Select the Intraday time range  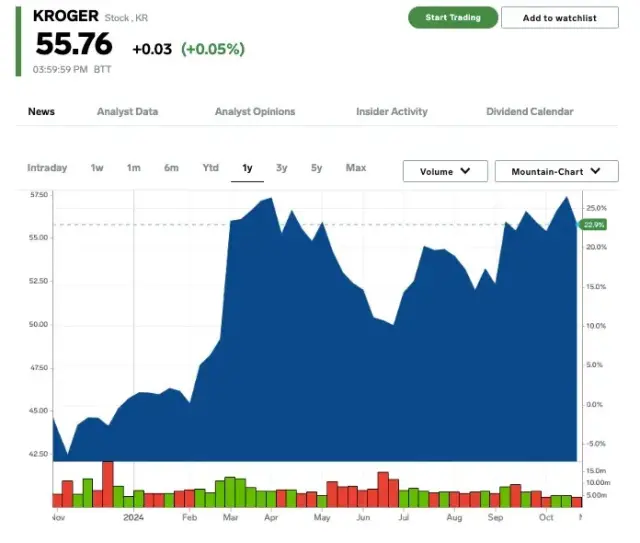[47, 168]
